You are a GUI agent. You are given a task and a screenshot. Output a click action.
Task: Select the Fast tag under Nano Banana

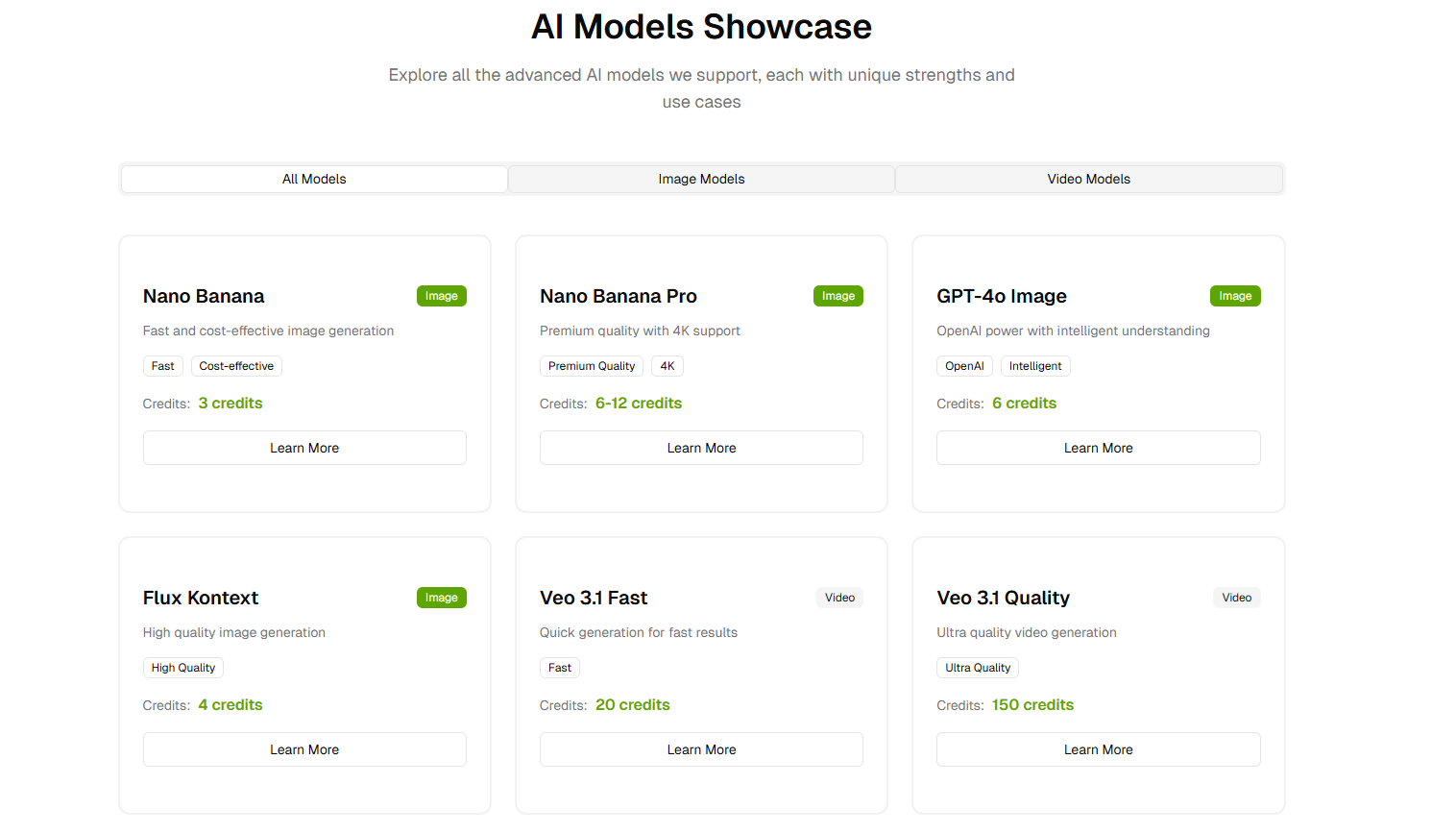tap(162, 366)
